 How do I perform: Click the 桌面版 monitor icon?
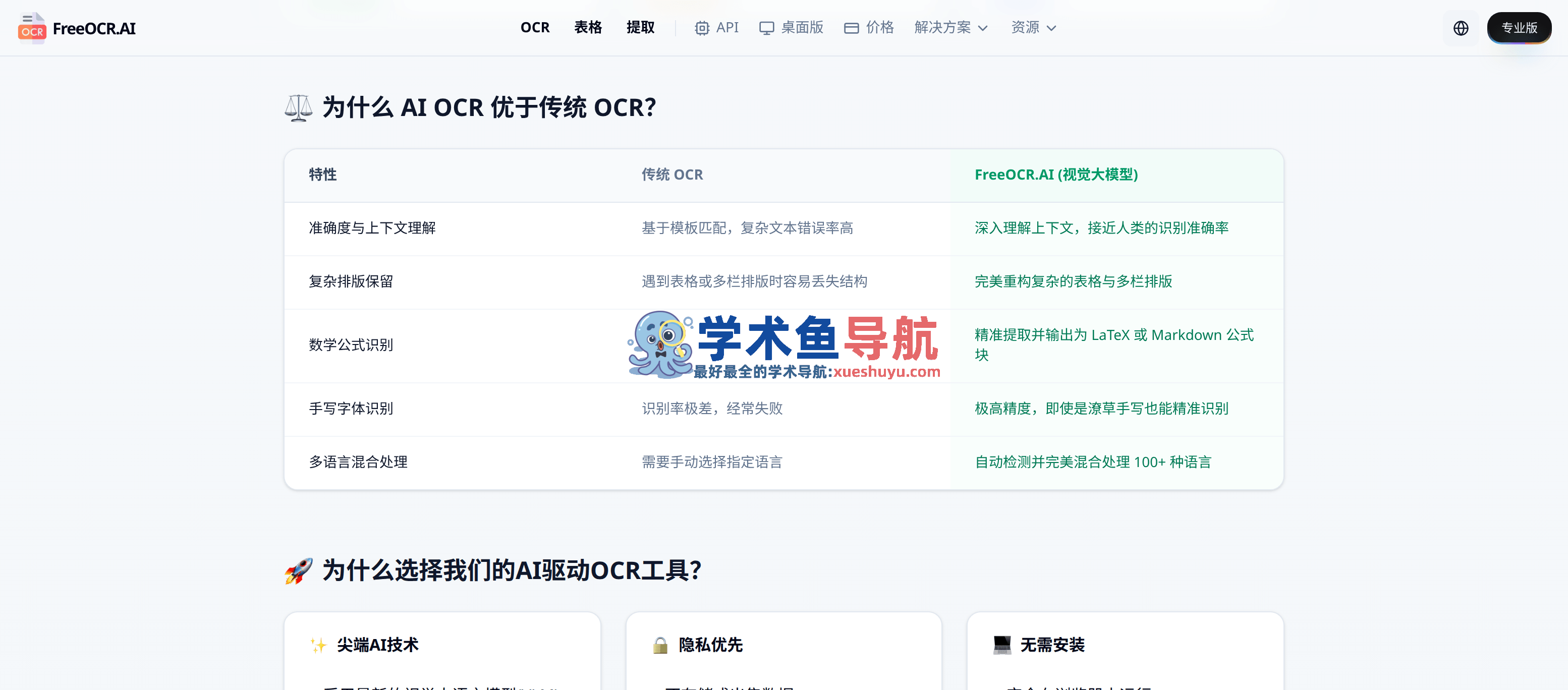766,28
